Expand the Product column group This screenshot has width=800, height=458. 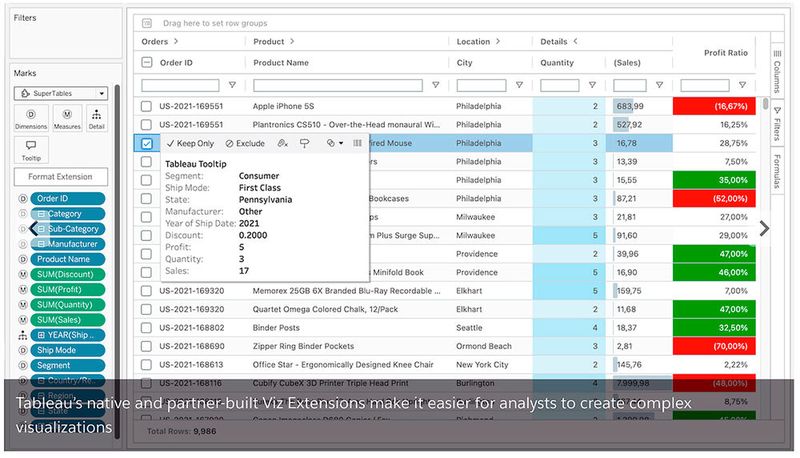coord(292,41)
